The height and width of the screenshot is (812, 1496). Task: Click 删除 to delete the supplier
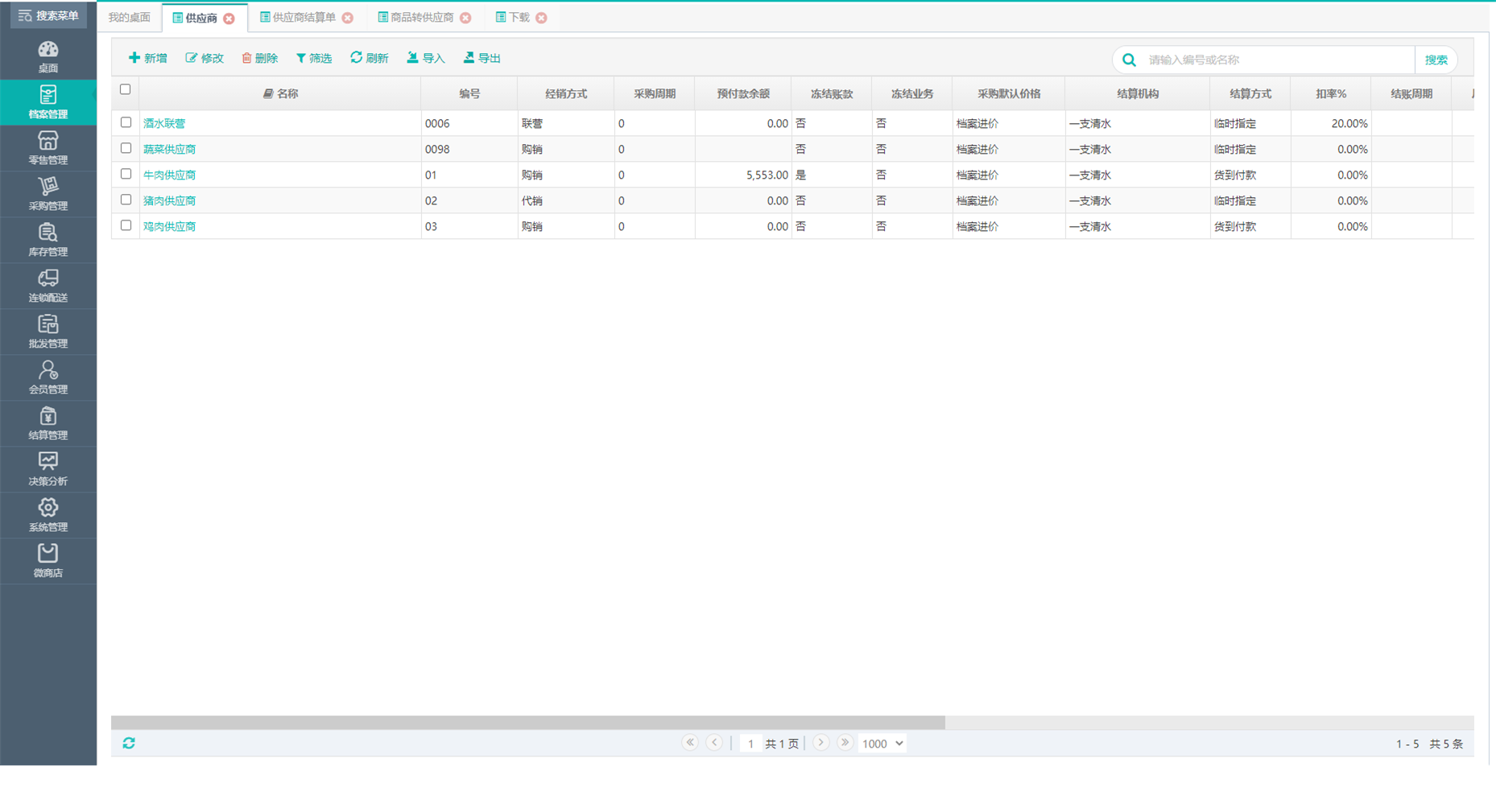tap(259, 58)
